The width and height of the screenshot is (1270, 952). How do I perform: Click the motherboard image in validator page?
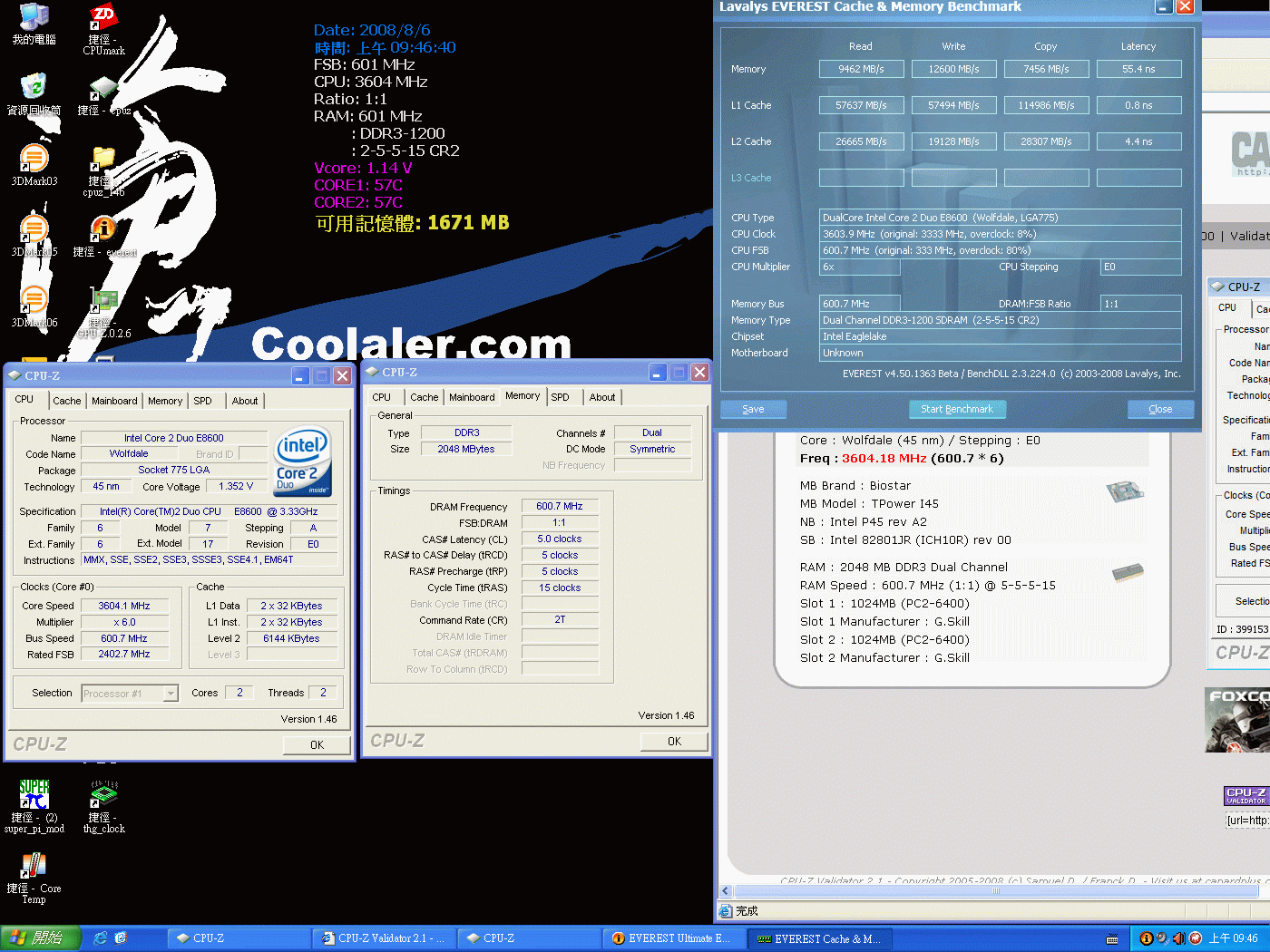(x=1125, y=492)
